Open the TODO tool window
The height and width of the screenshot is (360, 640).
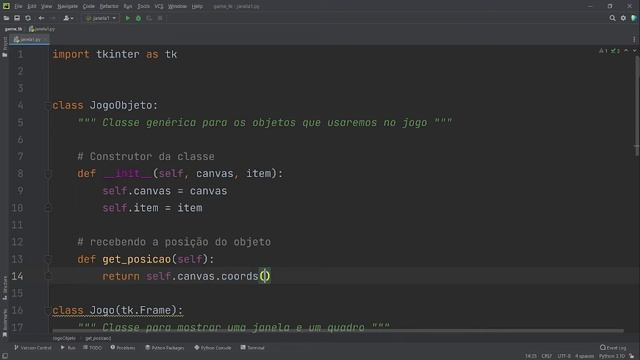pyautogui.click(x=93, y=348)
